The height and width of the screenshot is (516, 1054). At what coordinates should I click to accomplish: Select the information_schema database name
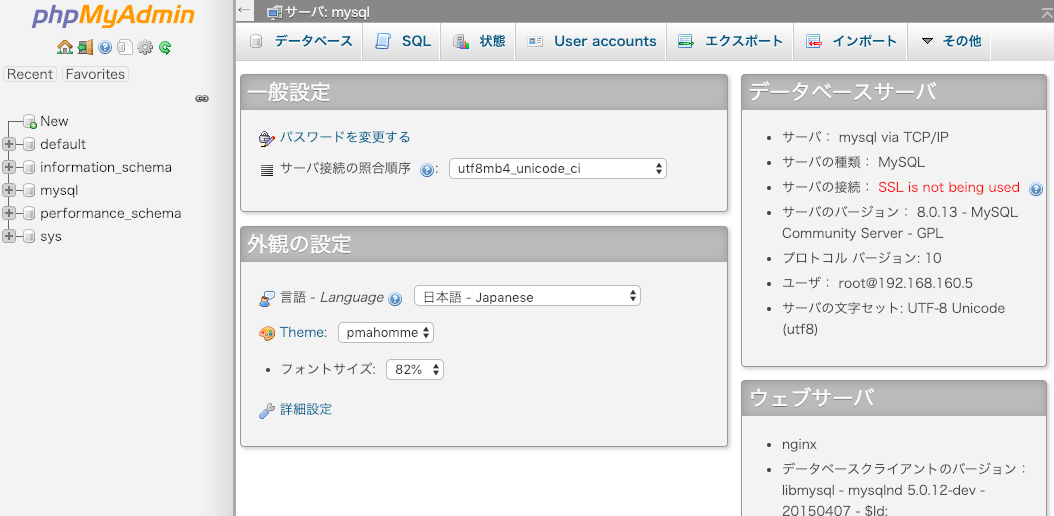click(x=106, y=167)
